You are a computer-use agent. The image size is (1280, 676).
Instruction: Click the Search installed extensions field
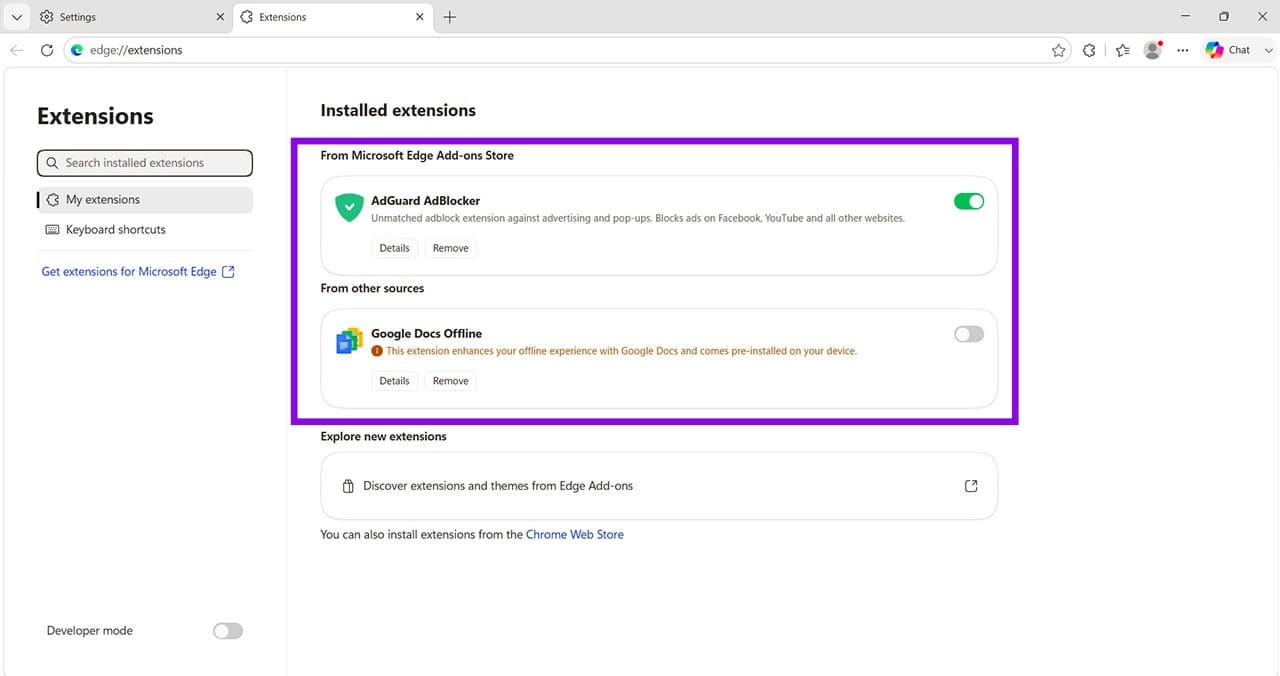[145, 163]
